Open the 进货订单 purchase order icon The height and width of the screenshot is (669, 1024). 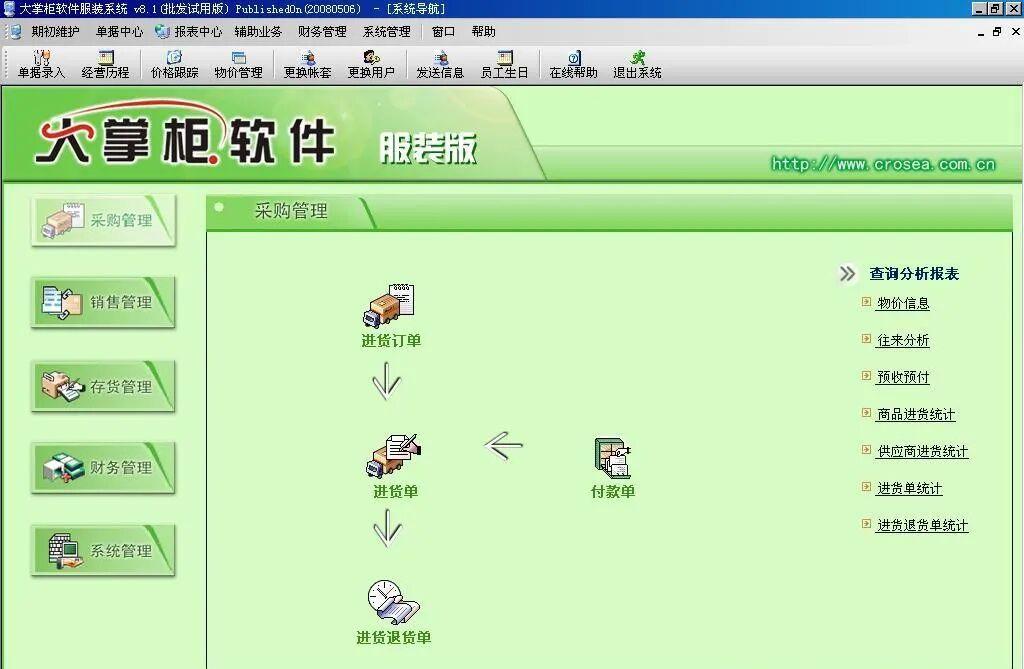pos(388,313)
